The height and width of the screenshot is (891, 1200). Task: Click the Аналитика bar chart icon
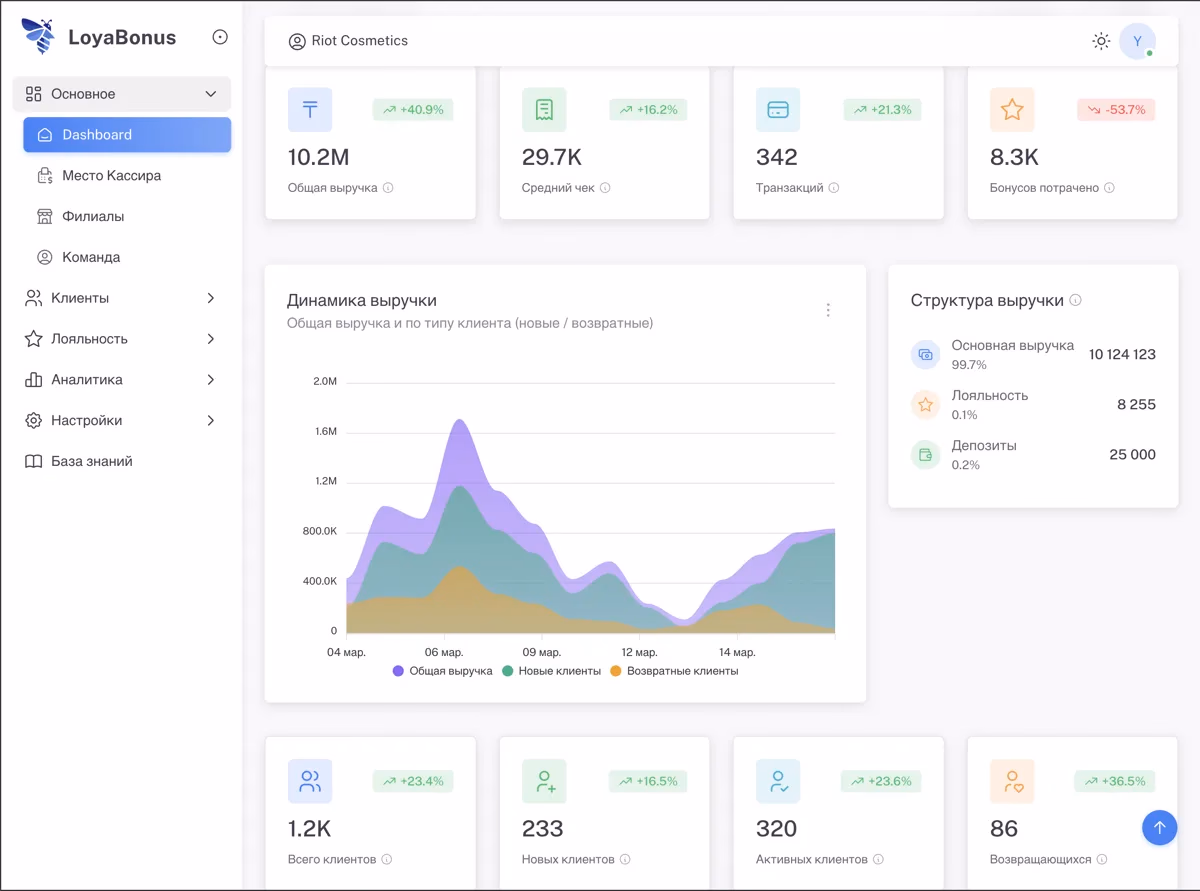tap(34, 380)
